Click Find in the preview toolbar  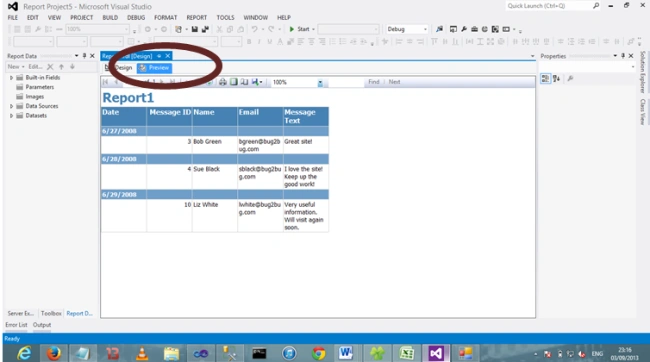coord(374,82)
